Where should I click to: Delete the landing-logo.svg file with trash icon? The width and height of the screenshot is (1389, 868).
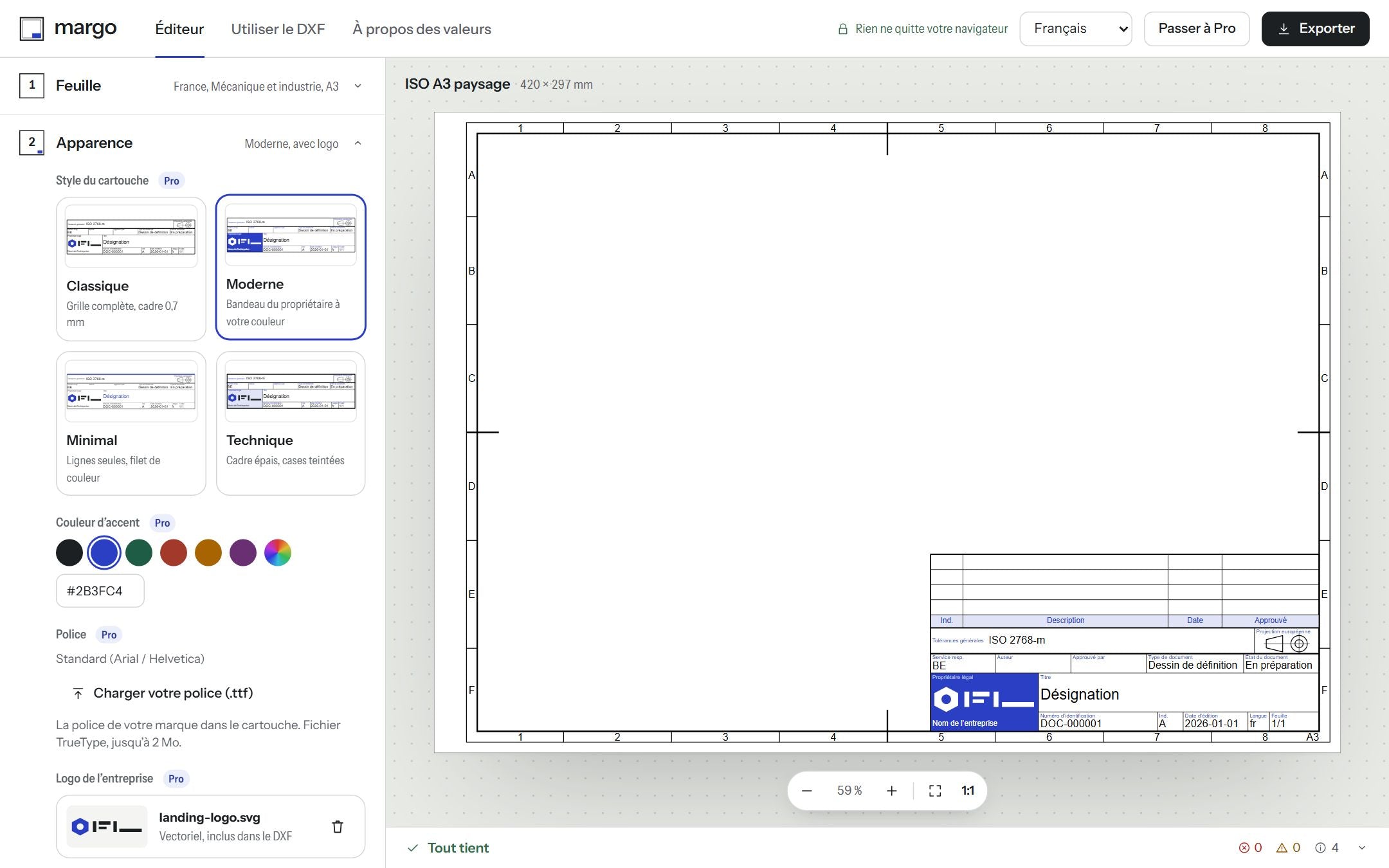338,827
